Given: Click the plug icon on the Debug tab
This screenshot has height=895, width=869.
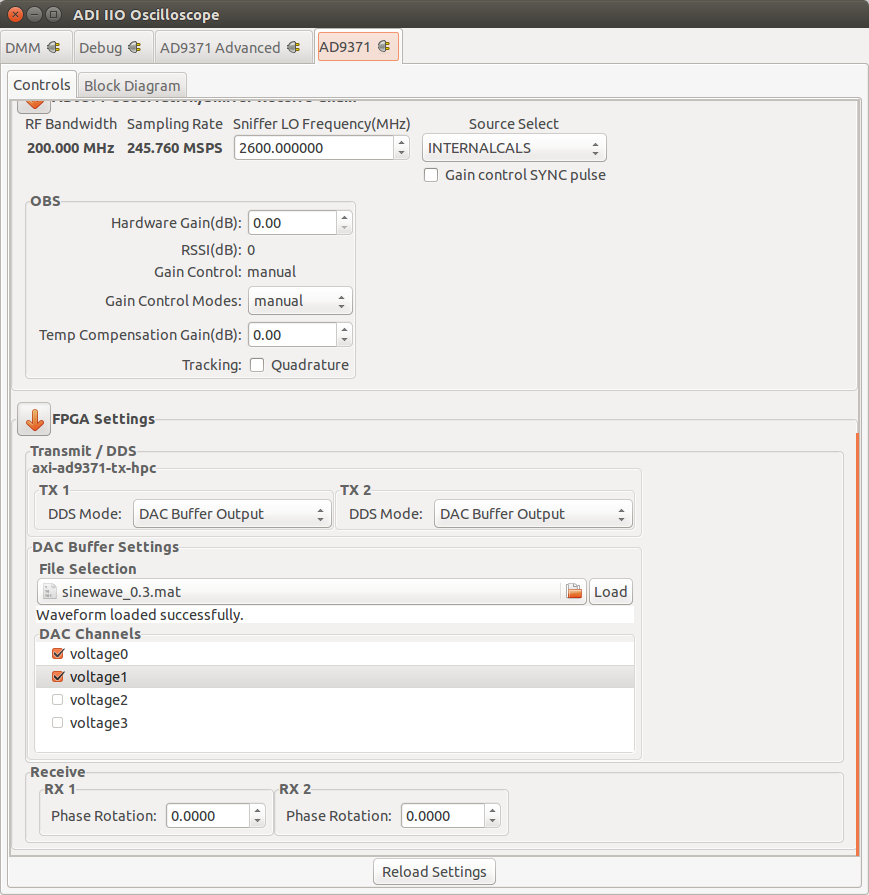Looking at the screenshot, I should coord(133,46).
